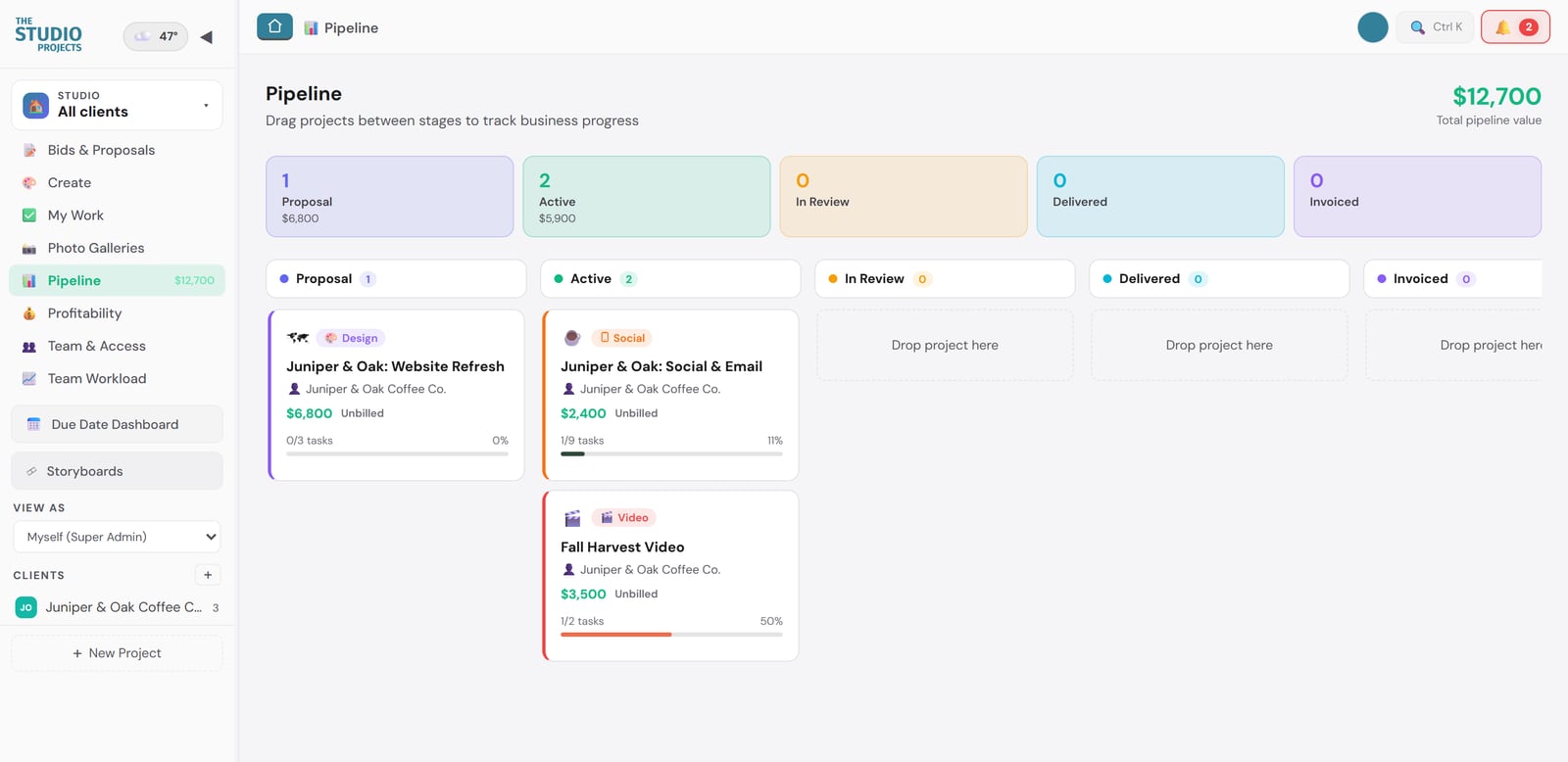This screenshot has width=1568, height=762.
Task: Select Juniper & Oak Coffee client in the sidebar
Action: pos(117,607)
